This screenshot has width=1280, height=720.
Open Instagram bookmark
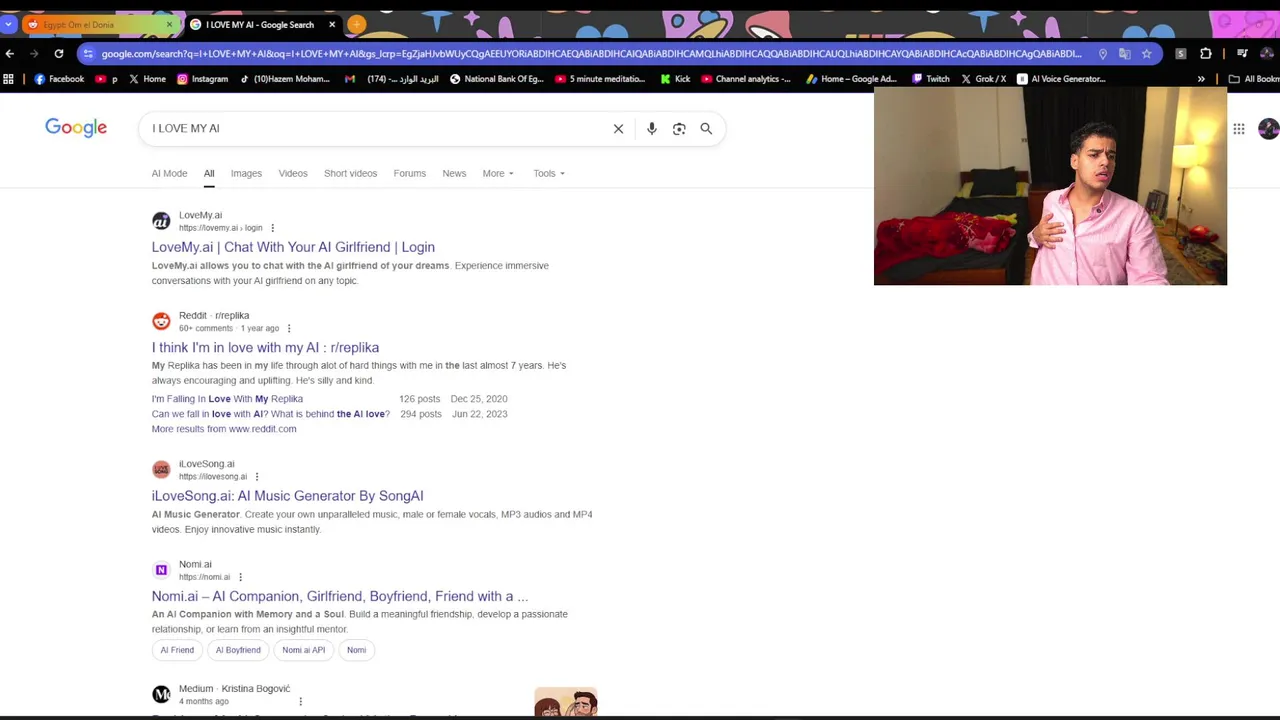click(x=202, y=79)
